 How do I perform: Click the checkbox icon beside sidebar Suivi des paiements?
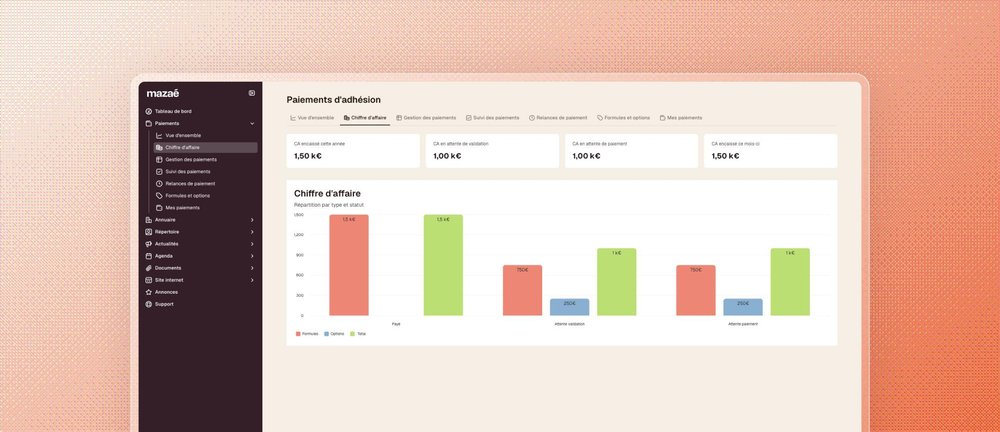(x=159, y=172)
